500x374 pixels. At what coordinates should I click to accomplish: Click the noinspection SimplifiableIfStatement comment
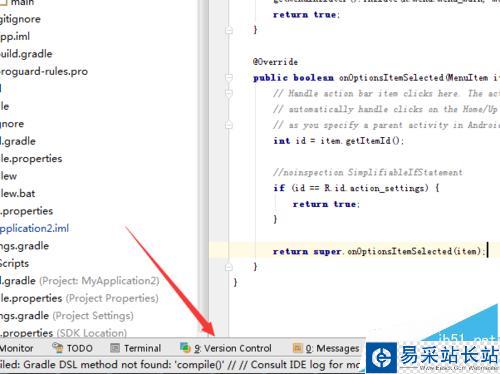point(368,172)
